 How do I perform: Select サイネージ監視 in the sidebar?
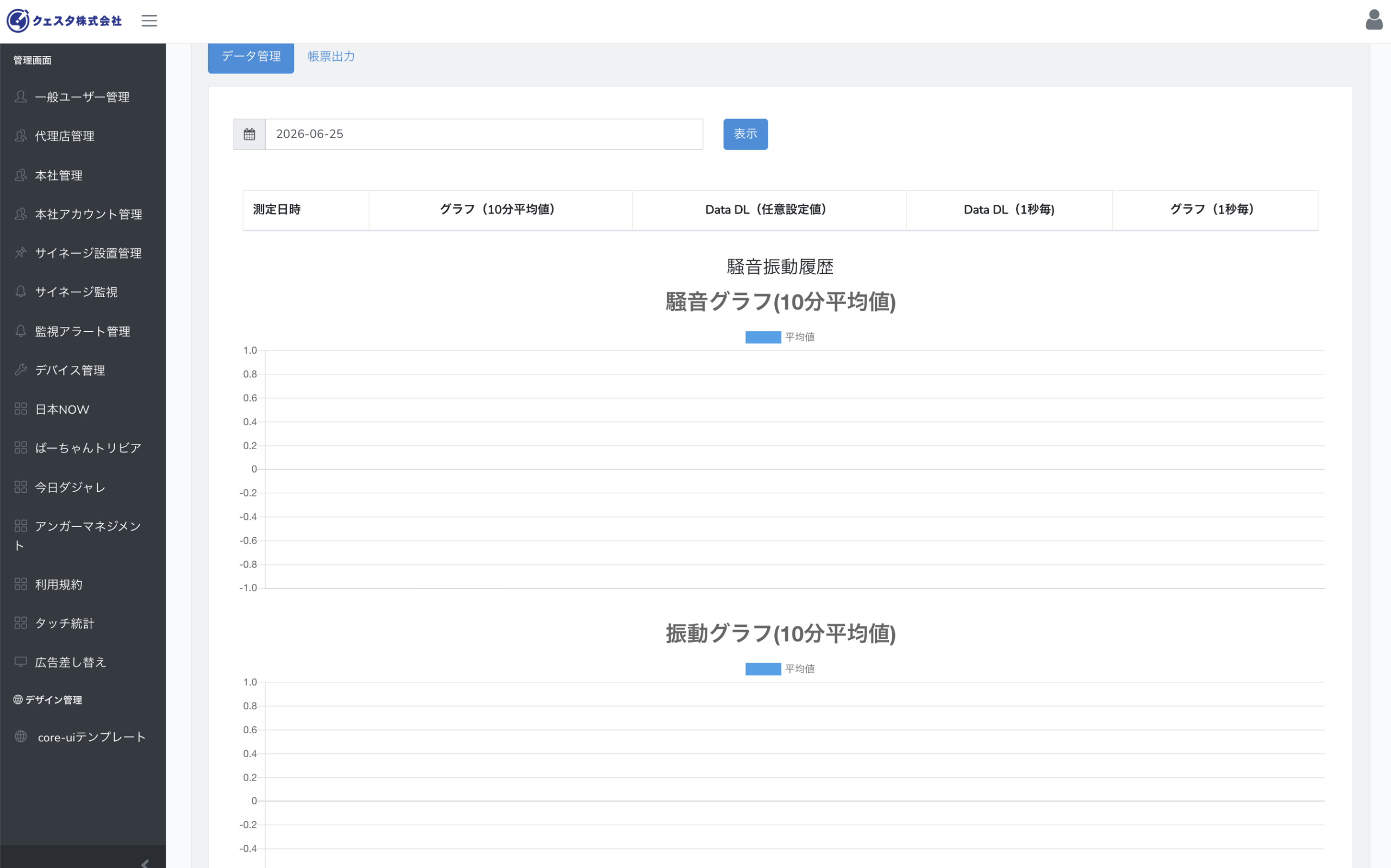coord(83,292)
